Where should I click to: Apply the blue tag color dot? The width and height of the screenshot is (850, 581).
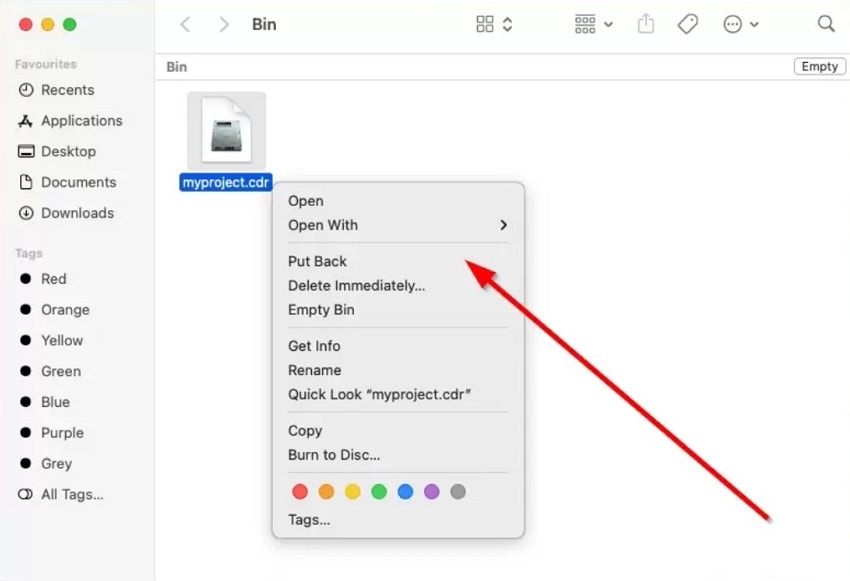405,492
